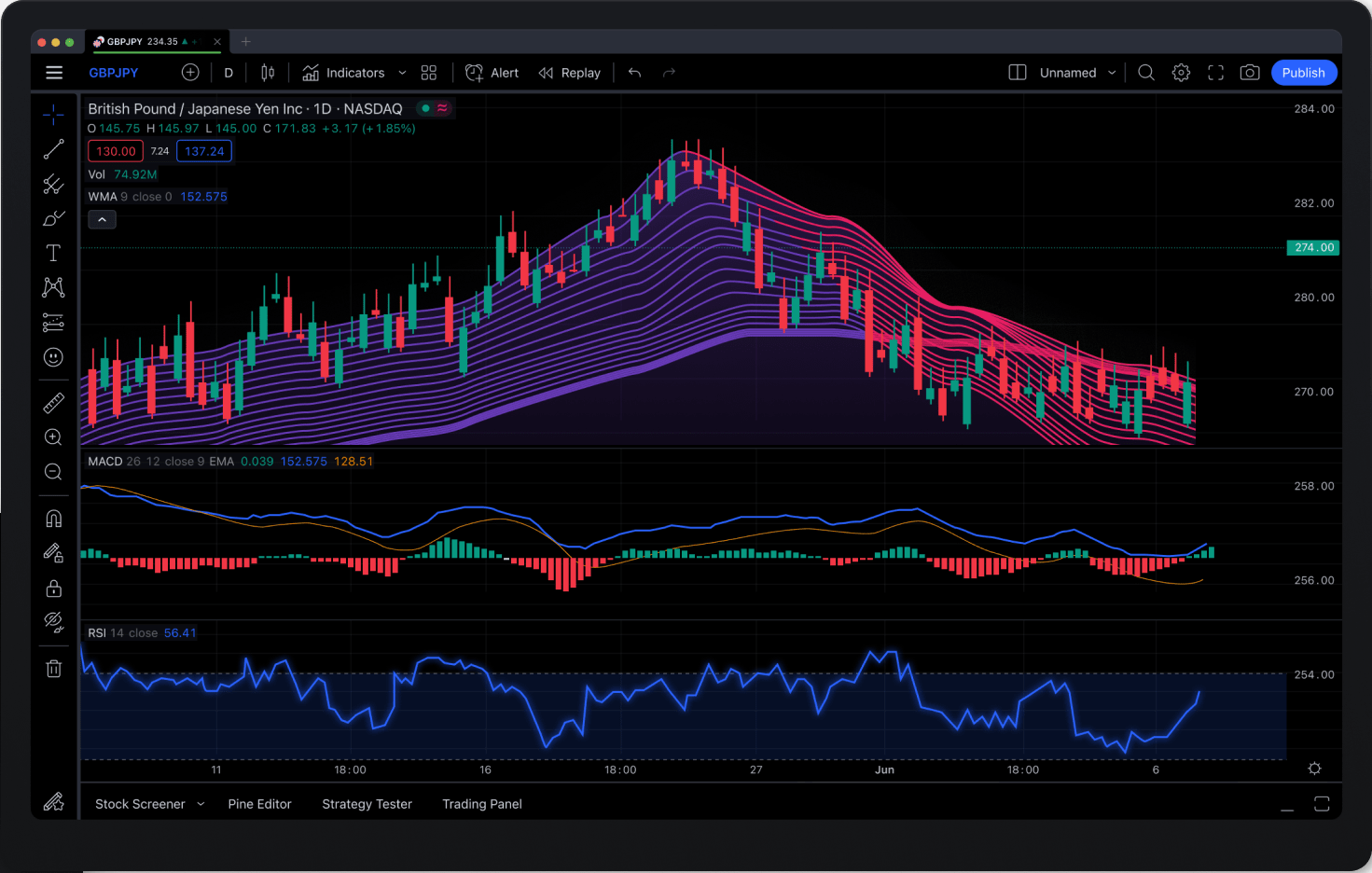Take a chart snapshot with camera icon
The height and width of the screenshot is (873, 1372).
click(x=1250, y=73)
